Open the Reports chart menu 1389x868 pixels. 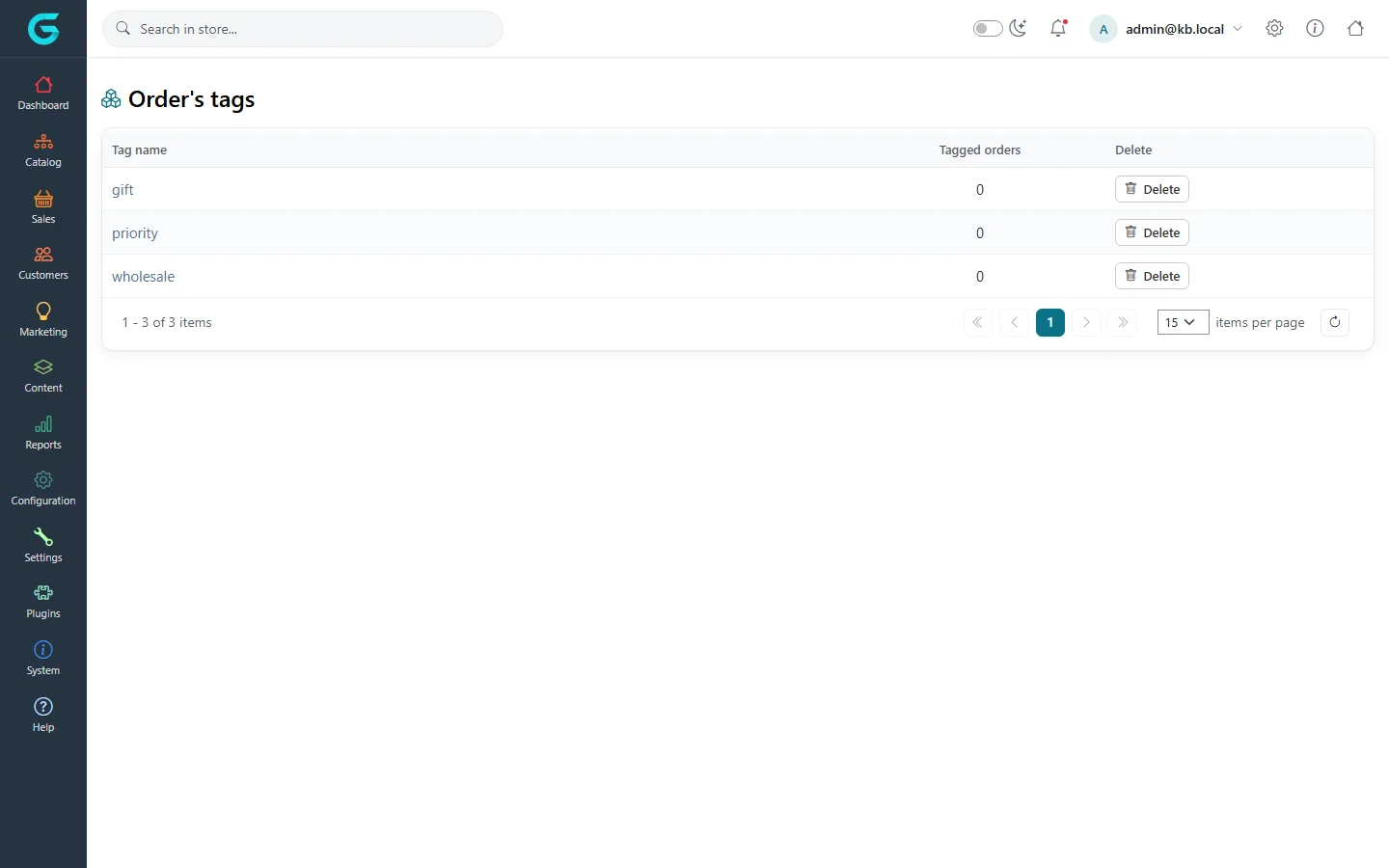click(x=43, y=432)
